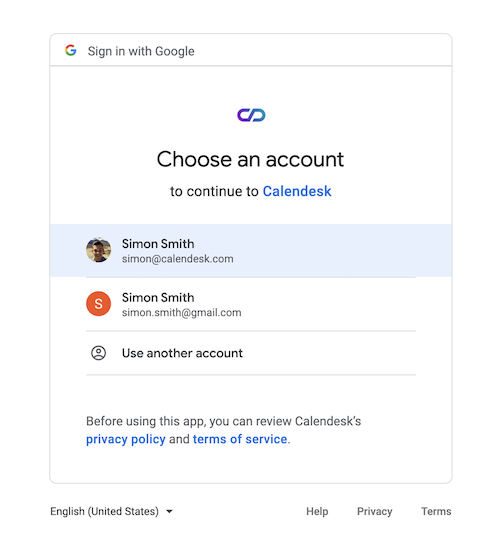500x533 pixels.
Task: Open the Help footer link
Action: pyautogui.click(x=317, y=511)
